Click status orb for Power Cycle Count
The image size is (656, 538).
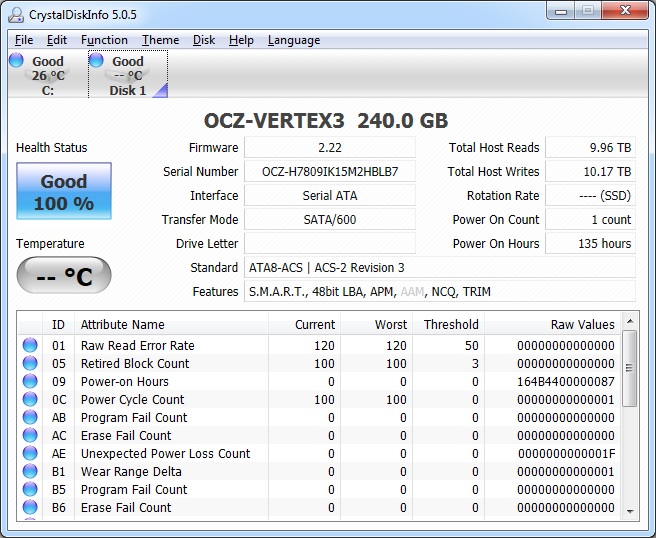point(30,399)
